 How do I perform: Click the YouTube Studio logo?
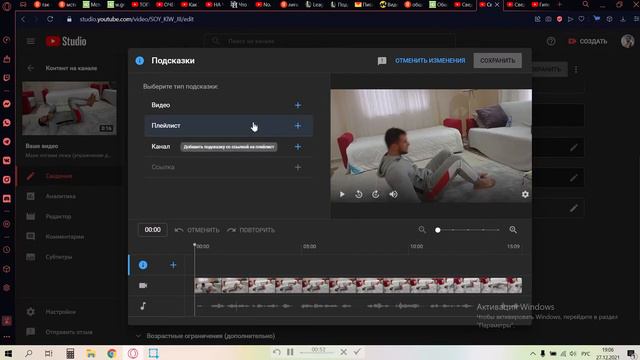pos(66,41)
